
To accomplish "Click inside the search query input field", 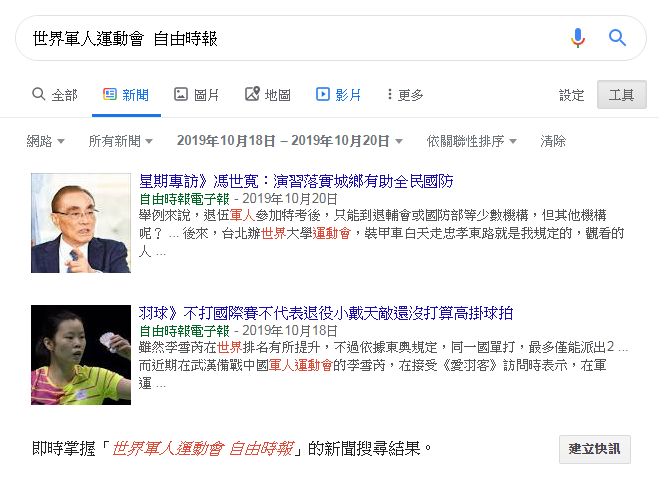I will click(x=294, y=38).
